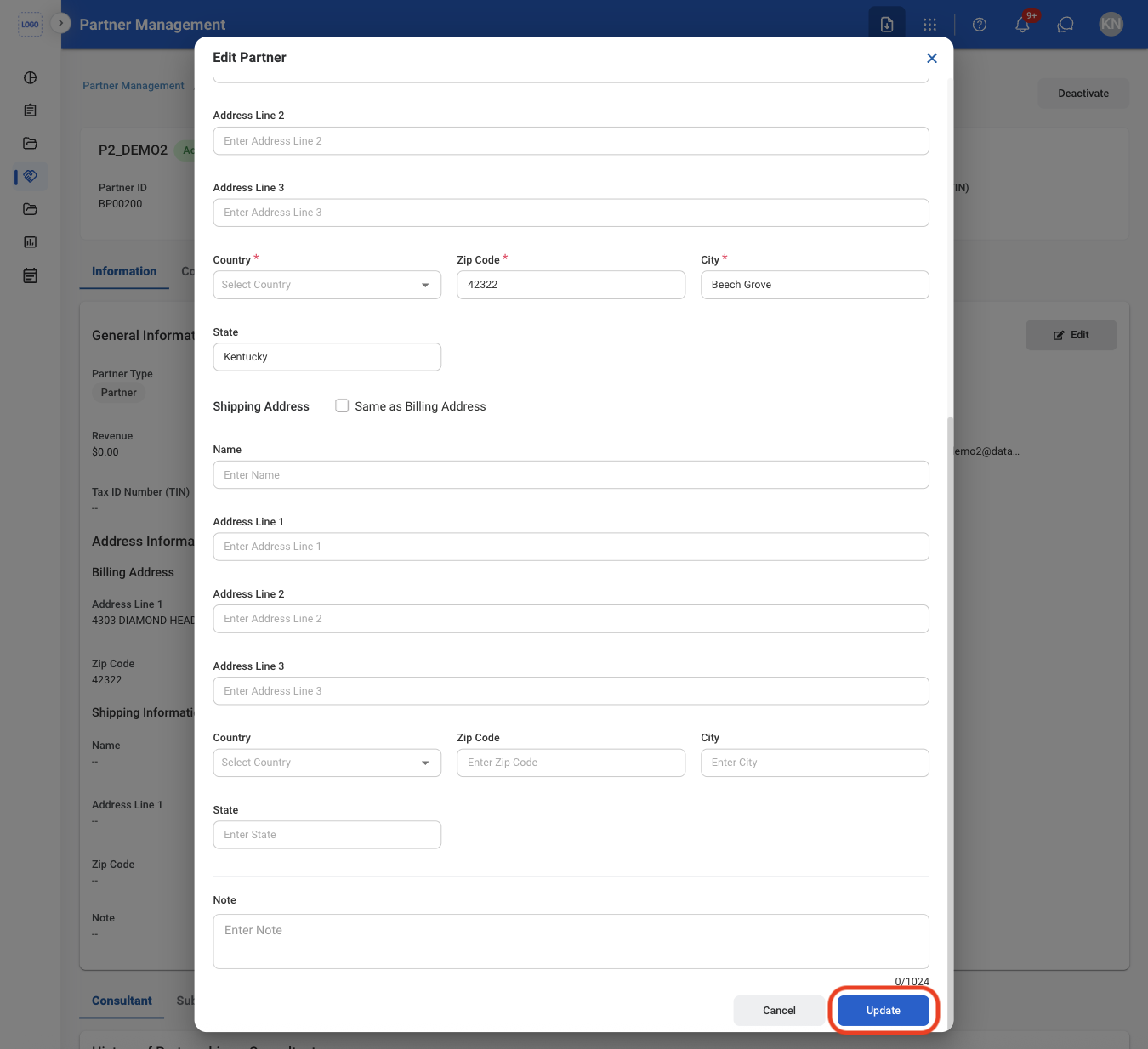Image resolution: width=1148 pixels, height=1049 pixels.
Task: Click shipping Address Line 3 field
Action: click(x=571, y=691)
